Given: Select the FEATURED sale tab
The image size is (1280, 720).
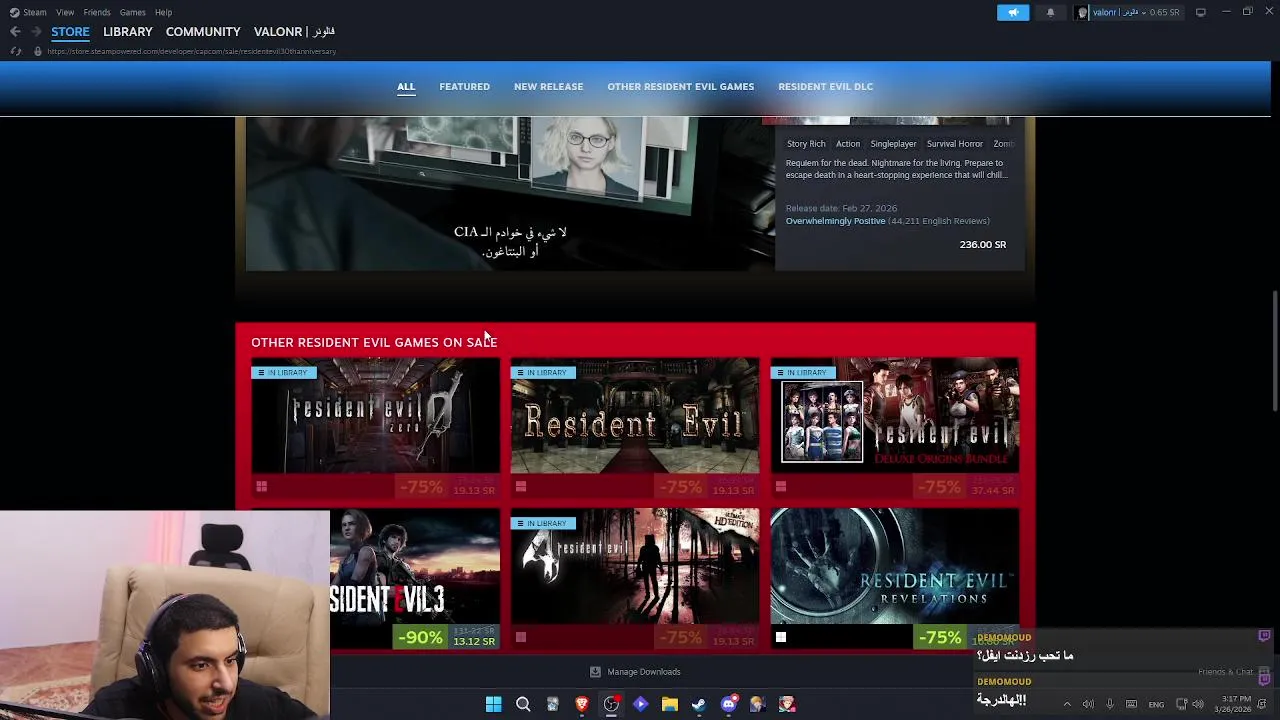Looking at the screenshot, I should click(x=464, y=87).
